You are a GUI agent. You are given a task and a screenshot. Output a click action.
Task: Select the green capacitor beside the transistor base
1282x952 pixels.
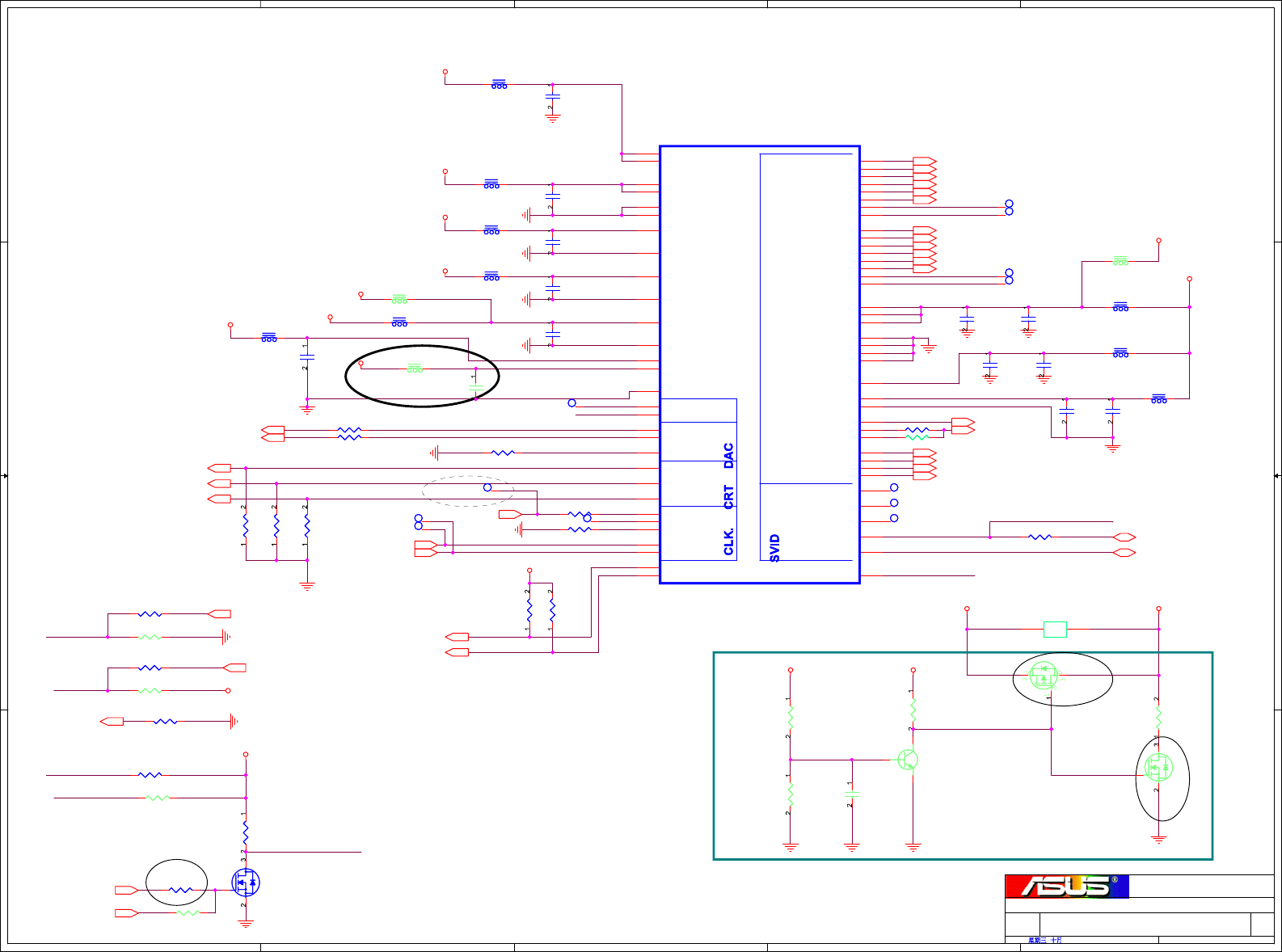(x=851, y=794)
